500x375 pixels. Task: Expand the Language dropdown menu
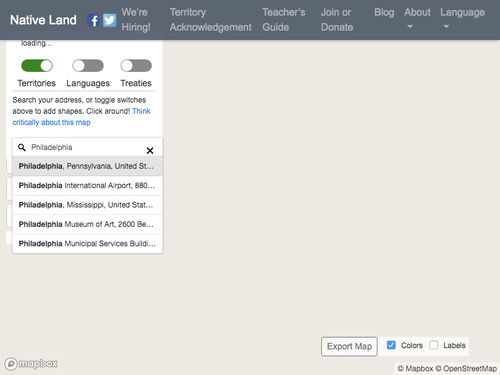click(x=462, y=19)
